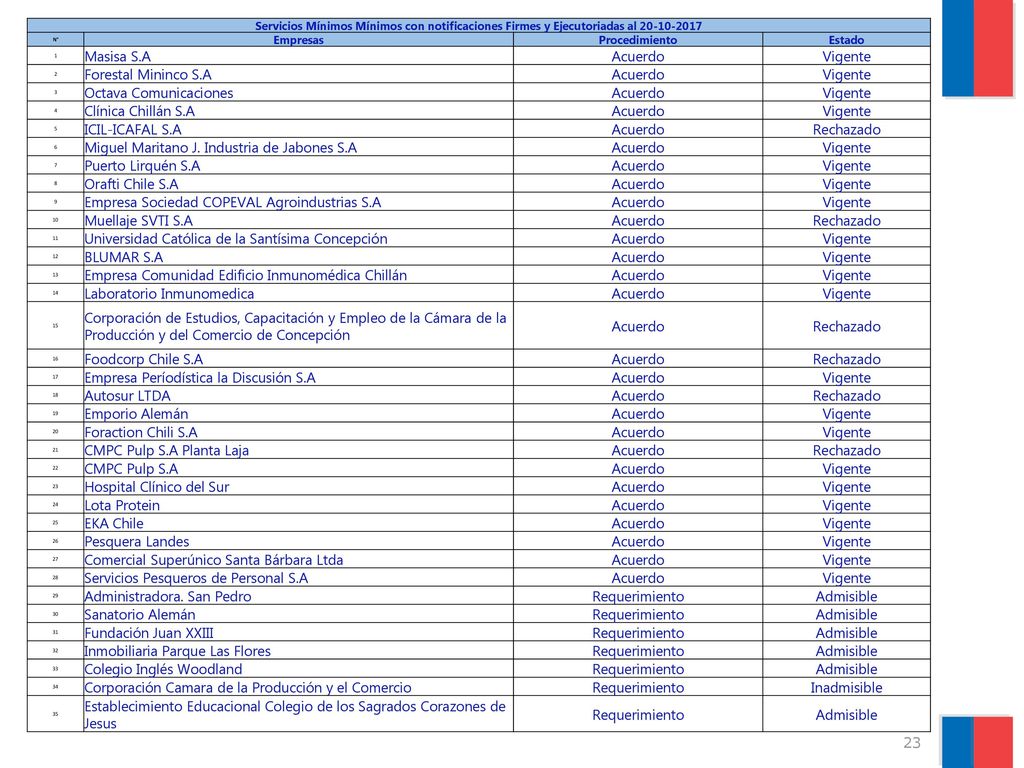The height and width of the screenshot is (768, 1024).
Task: Click the page number 23
Action: pos(912,743)
